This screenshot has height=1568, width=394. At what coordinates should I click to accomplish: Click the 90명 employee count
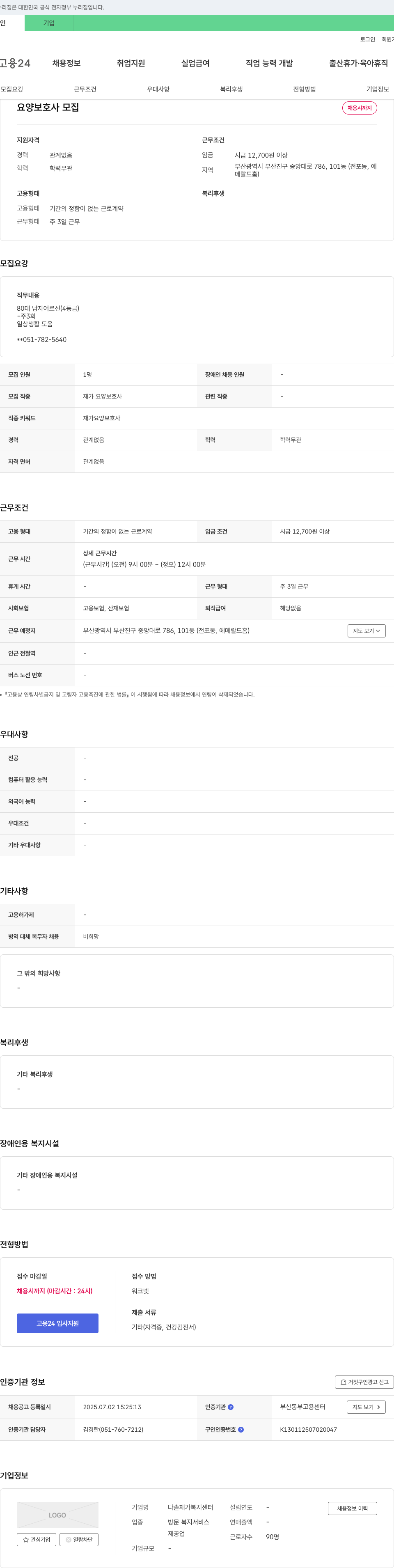click(x=273, y=1537)
